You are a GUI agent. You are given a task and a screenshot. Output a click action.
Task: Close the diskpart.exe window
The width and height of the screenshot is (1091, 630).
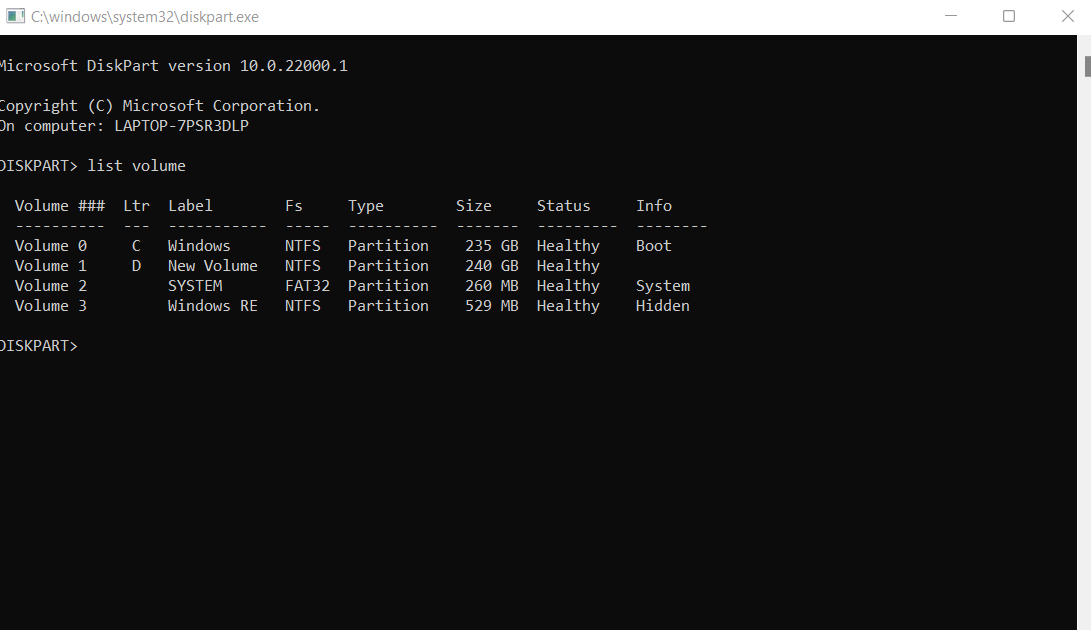coord(1064,16)
